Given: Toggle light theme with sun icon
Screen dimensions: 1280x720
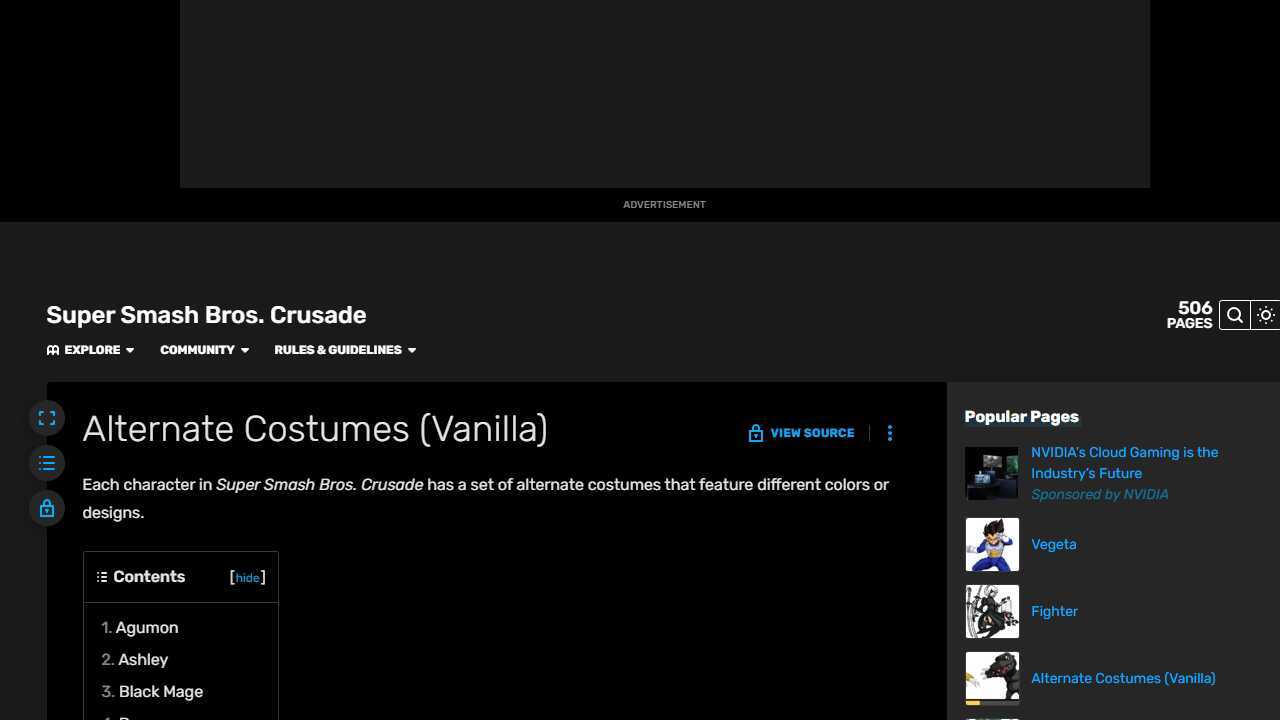Looking at the screenshot, I should (1266, 315).
